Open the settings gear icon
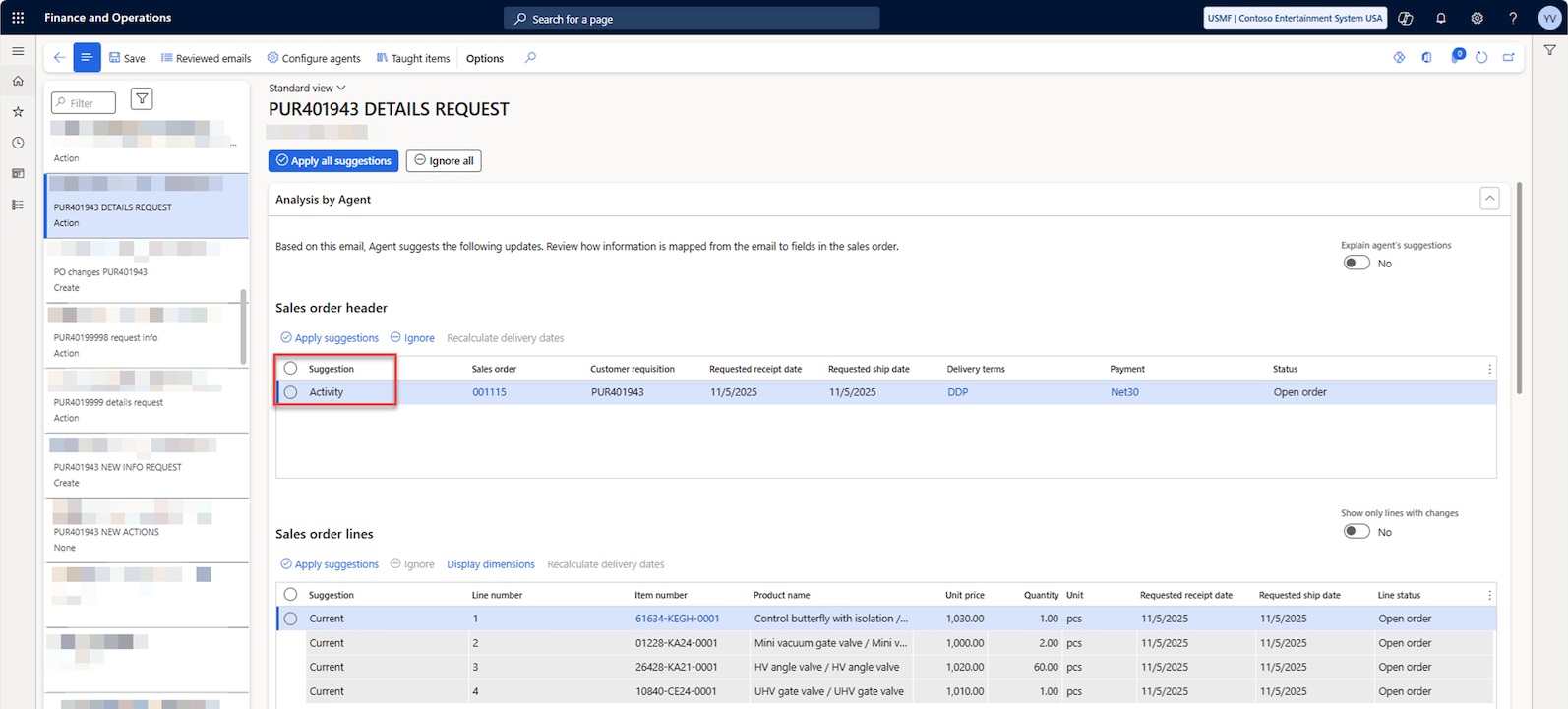Screen dimensions: 1568x709 (x=1477, y=18)
